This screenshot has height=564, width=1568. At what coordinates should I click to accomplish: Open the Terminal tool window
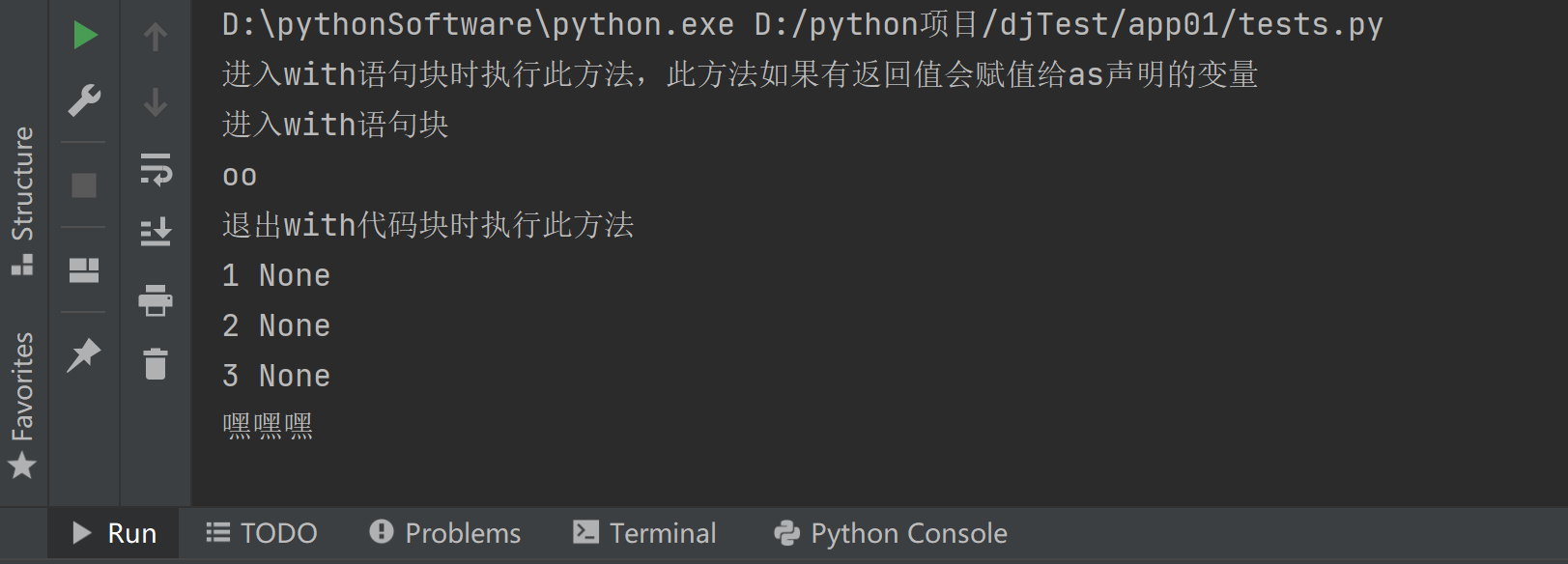[x=644, y=533]
